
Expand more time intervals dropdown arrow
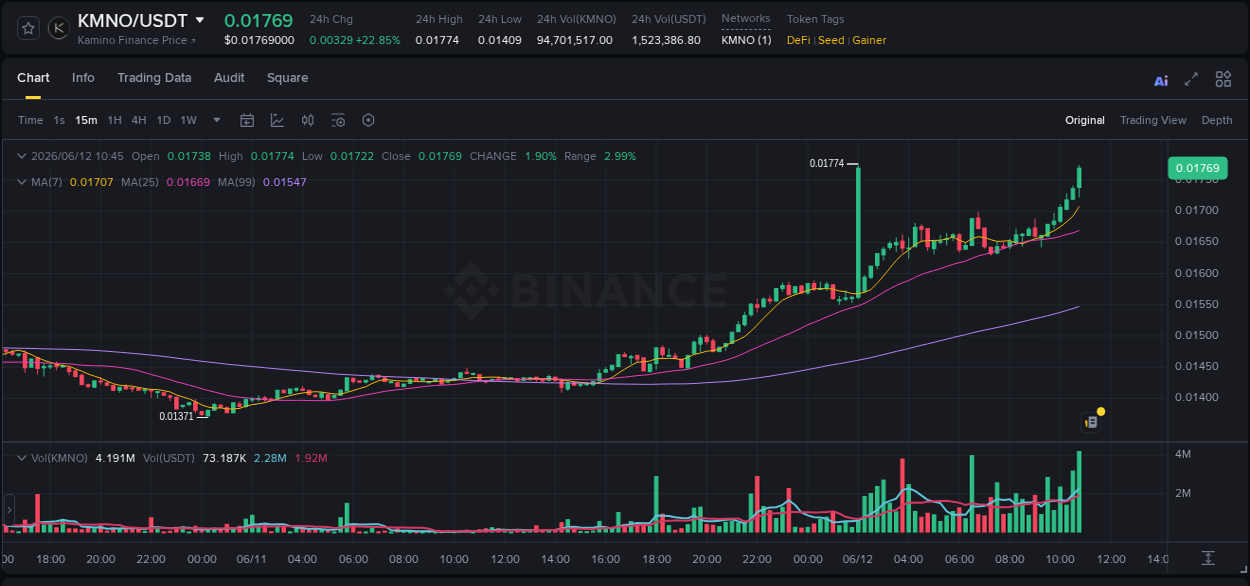pyautogui.click(x=217, y=120)
